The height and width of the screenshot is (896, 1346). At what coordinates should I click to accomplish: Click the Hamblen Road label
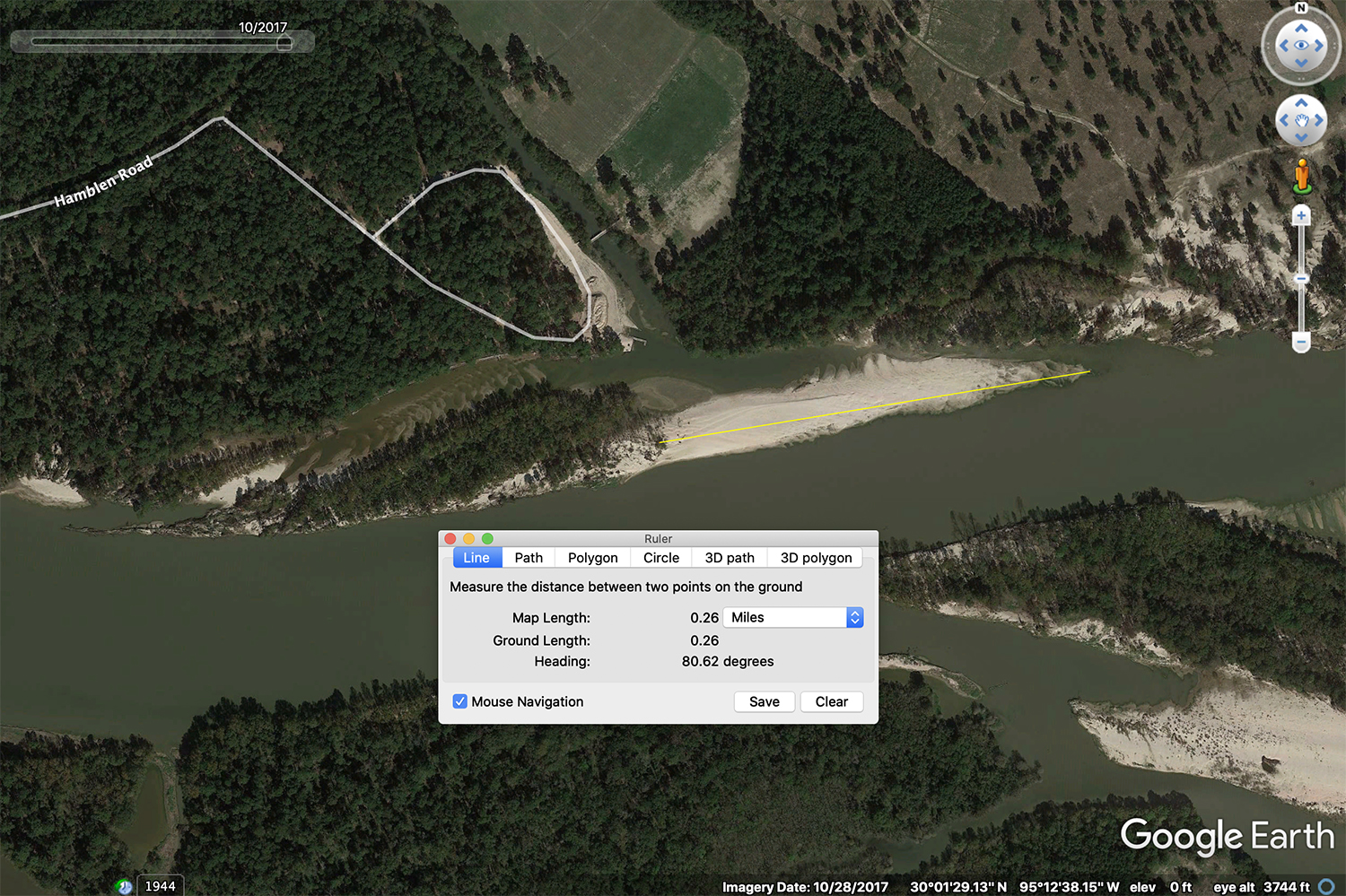(103, 181)
